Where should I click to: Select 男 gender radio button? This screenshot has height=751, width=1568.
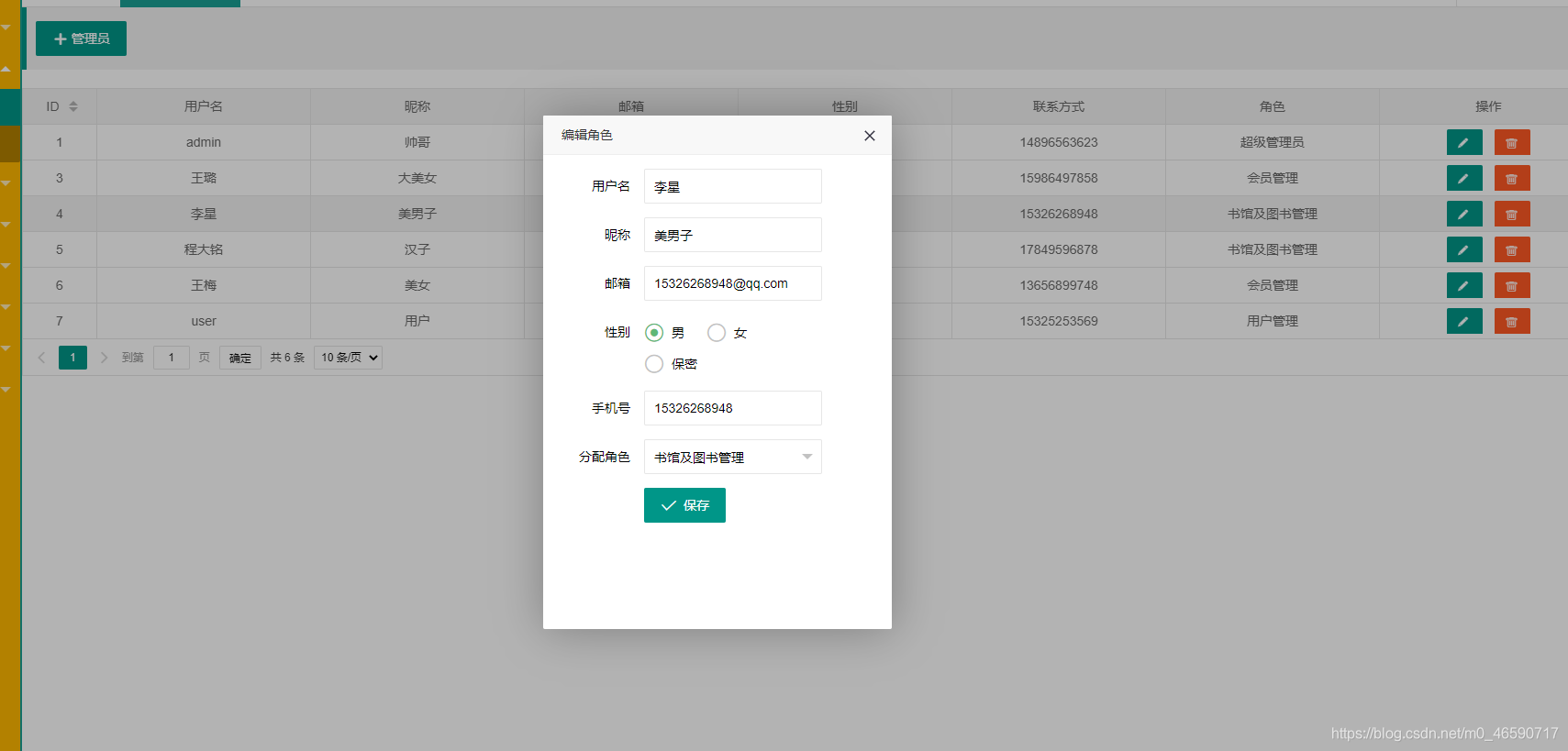coord(654,333)
